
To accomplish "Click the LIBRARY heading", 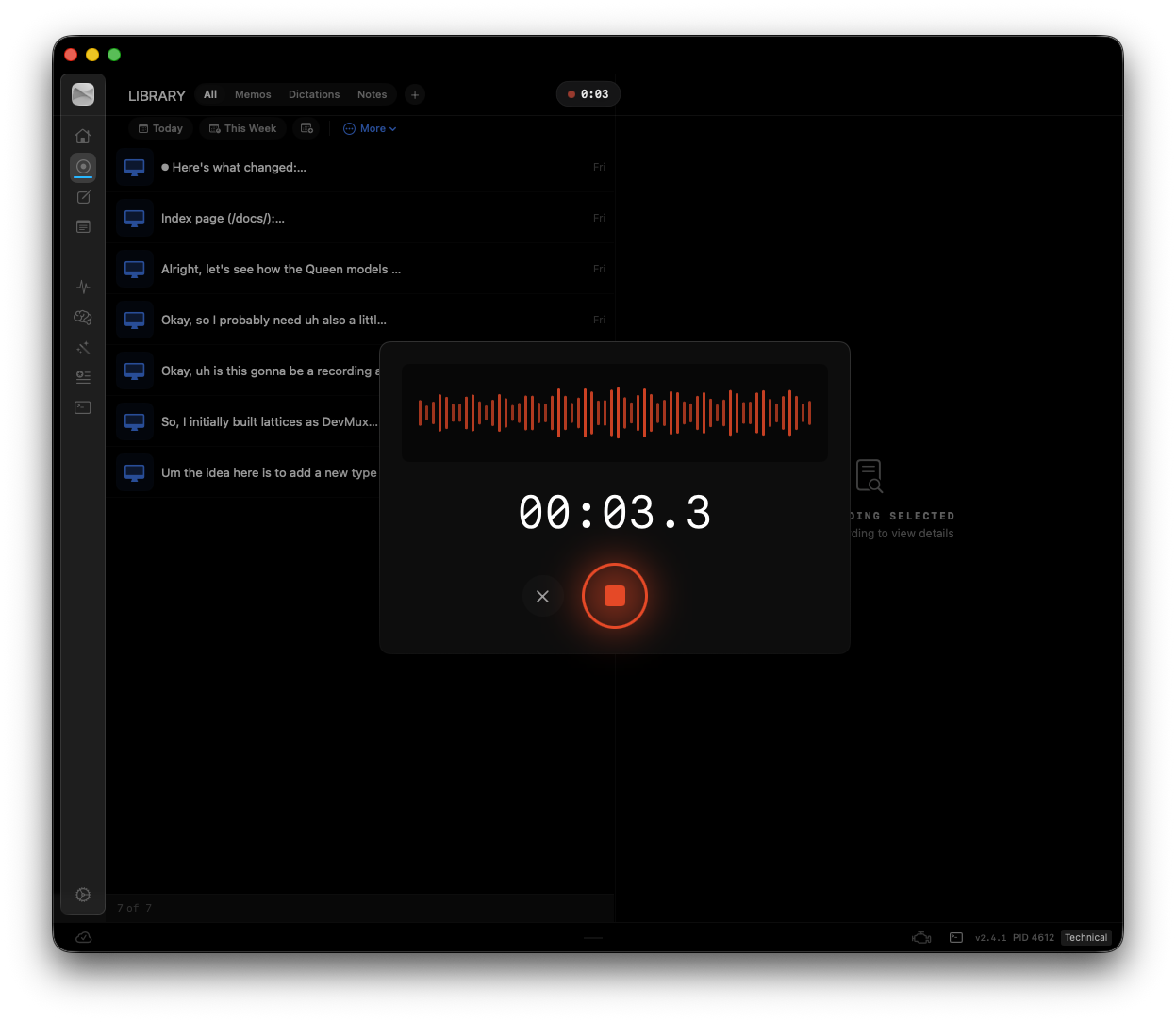I will click(x=157, y=95).
